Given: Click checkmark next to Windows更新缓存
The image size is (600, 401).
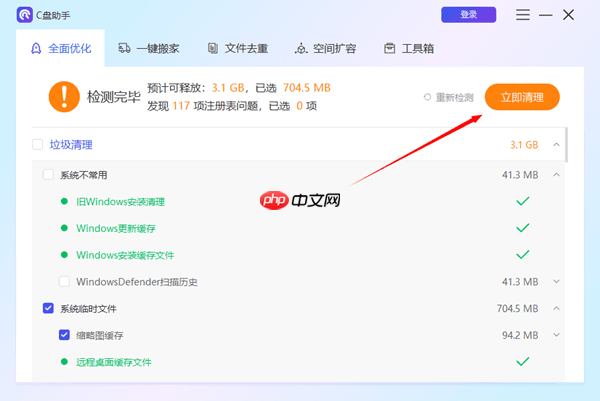Looking at the screenshot, I should [523, 228].
